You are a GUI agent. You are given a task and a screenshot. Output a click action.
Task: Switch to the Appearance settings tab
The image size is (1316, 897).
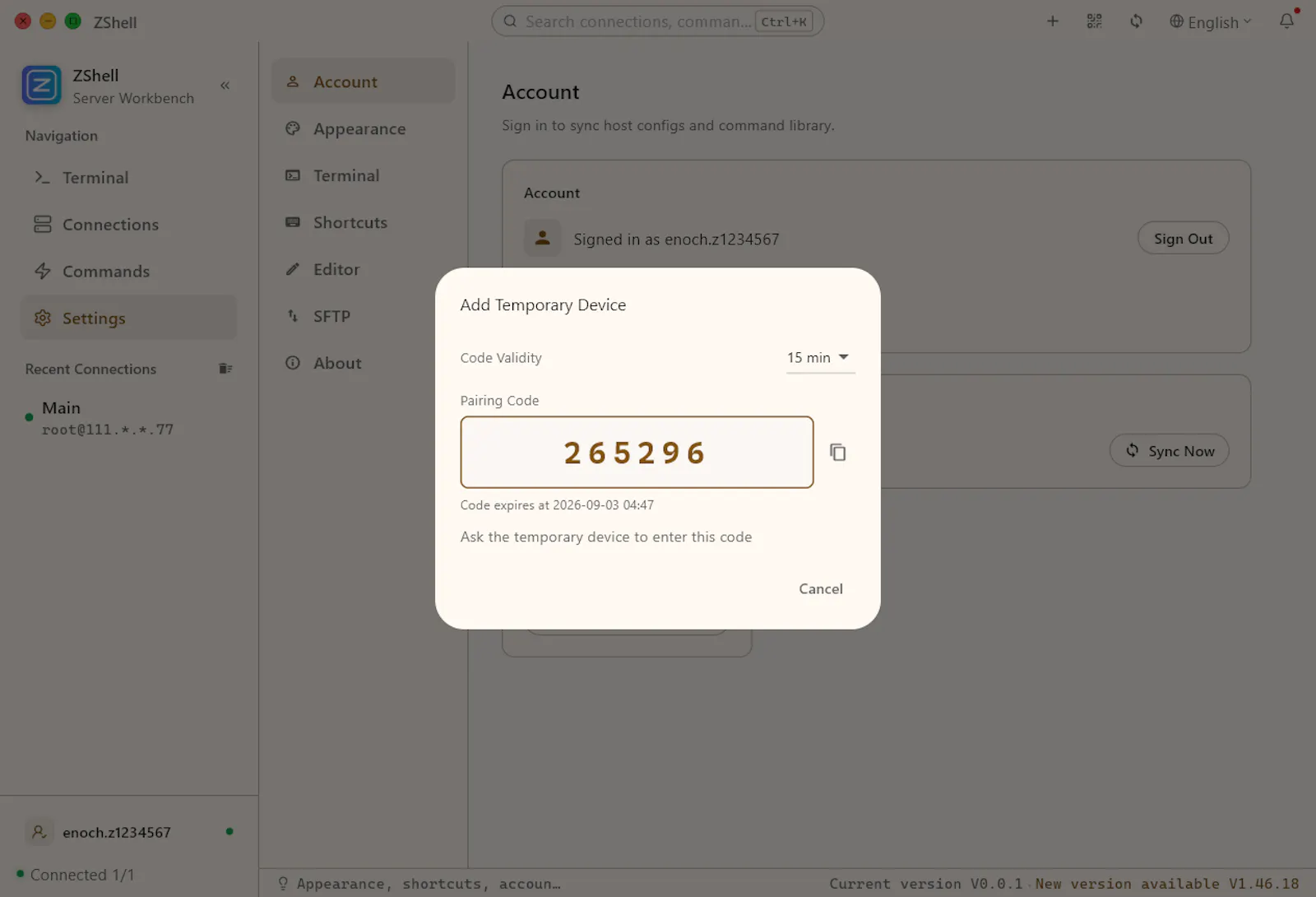click(x=363, y=128)
